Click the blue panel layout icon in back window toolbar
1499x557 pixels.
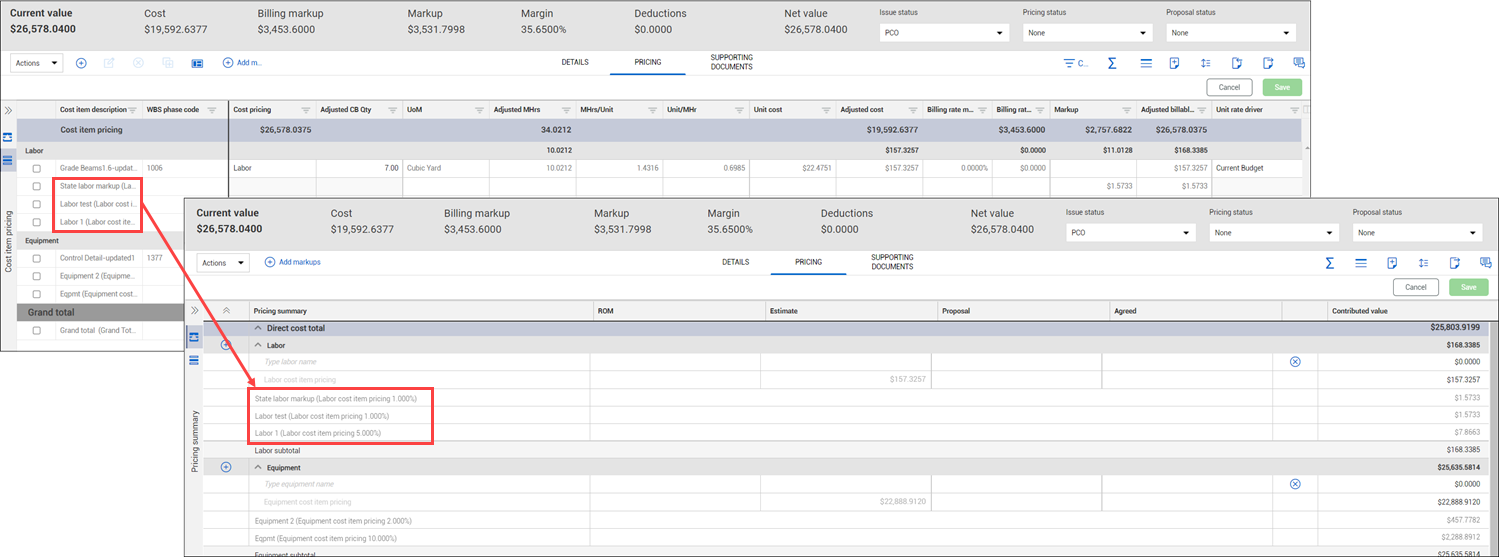point(197,63)
